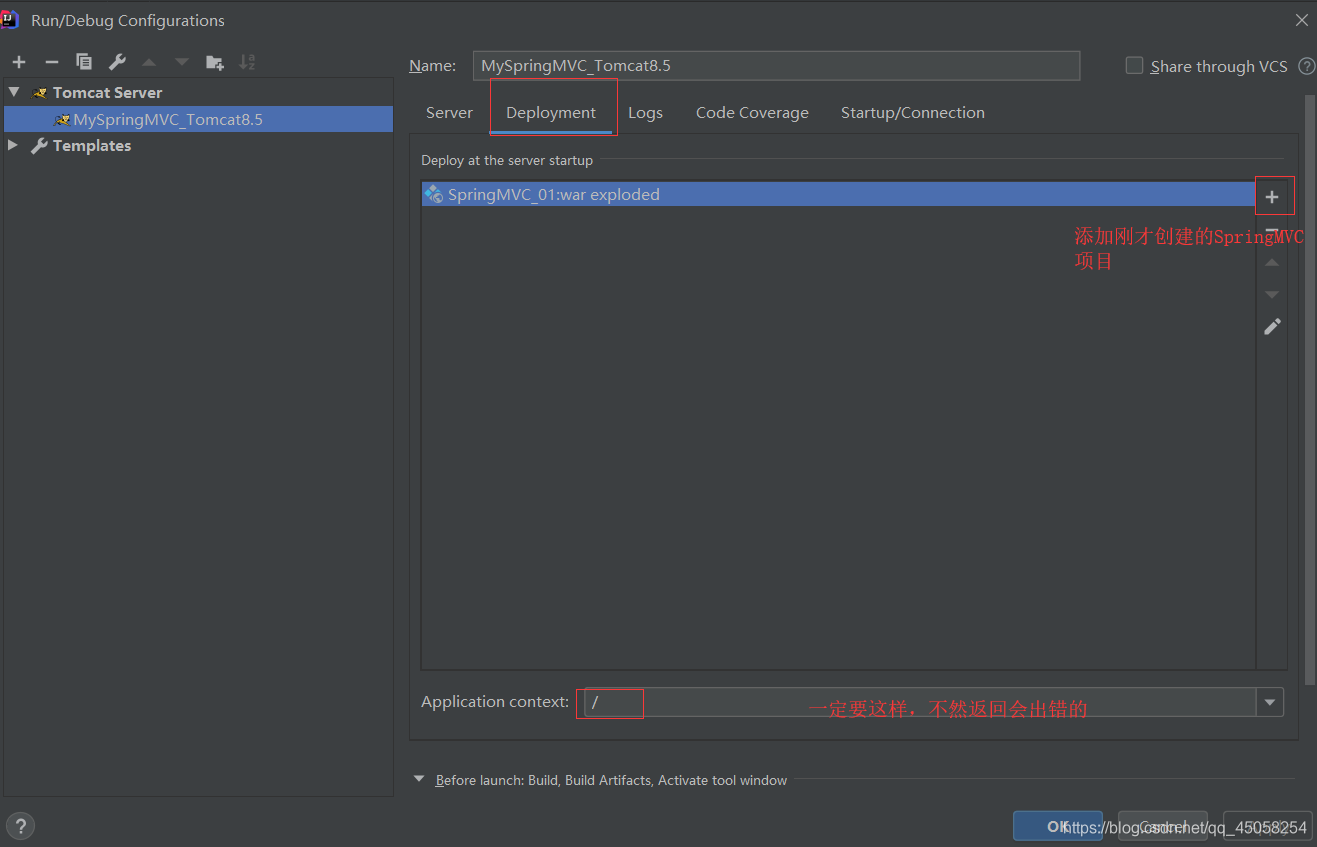This screenshot has width=1317, height=847.
Task: Sort configurations alphabetically
Action: click(247, 62)
